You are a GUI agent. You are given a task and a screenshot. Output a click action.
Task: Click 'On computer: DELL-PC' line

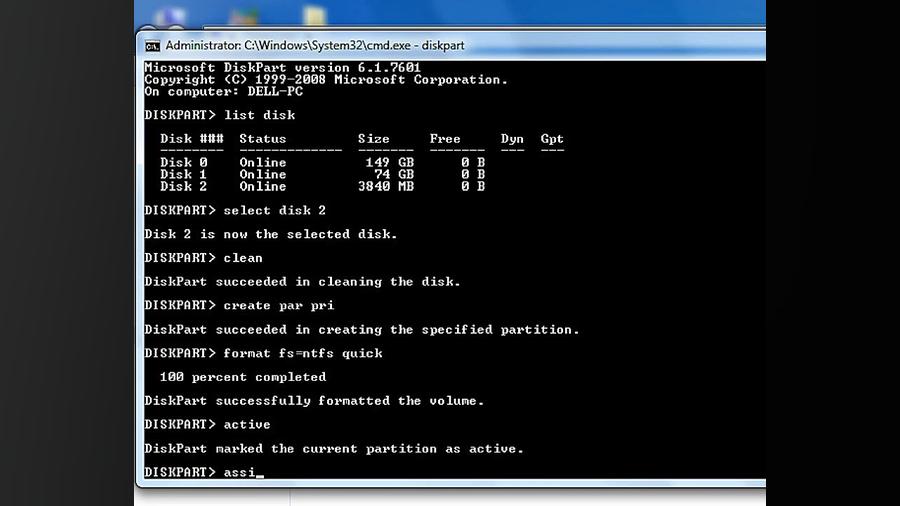pyautogui.click(x=223, y=92)
